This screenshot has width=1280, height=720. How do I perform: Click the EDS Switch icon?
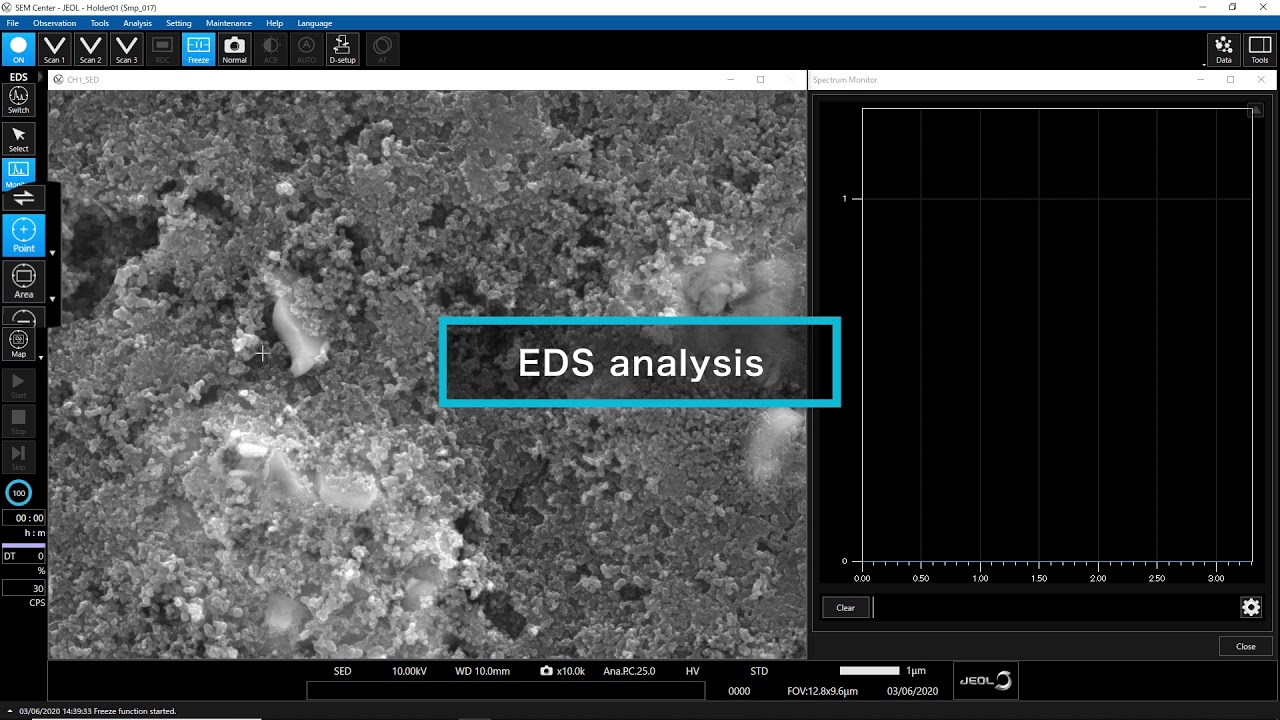18,100
